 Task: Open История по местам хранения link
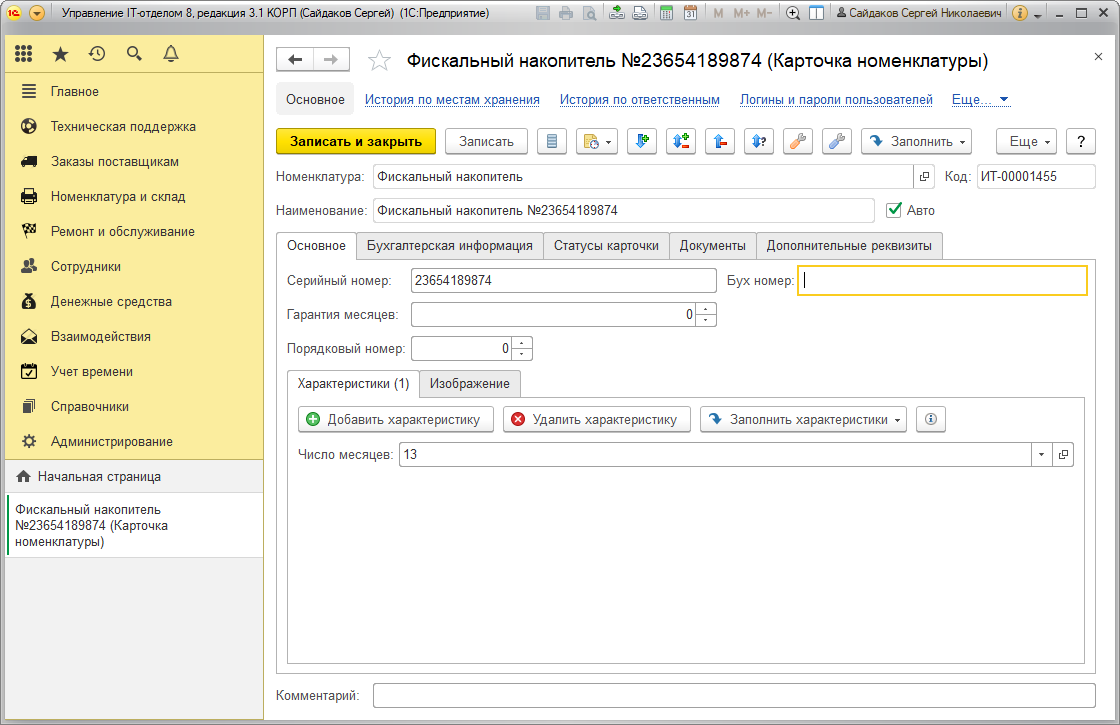(452, 99)
